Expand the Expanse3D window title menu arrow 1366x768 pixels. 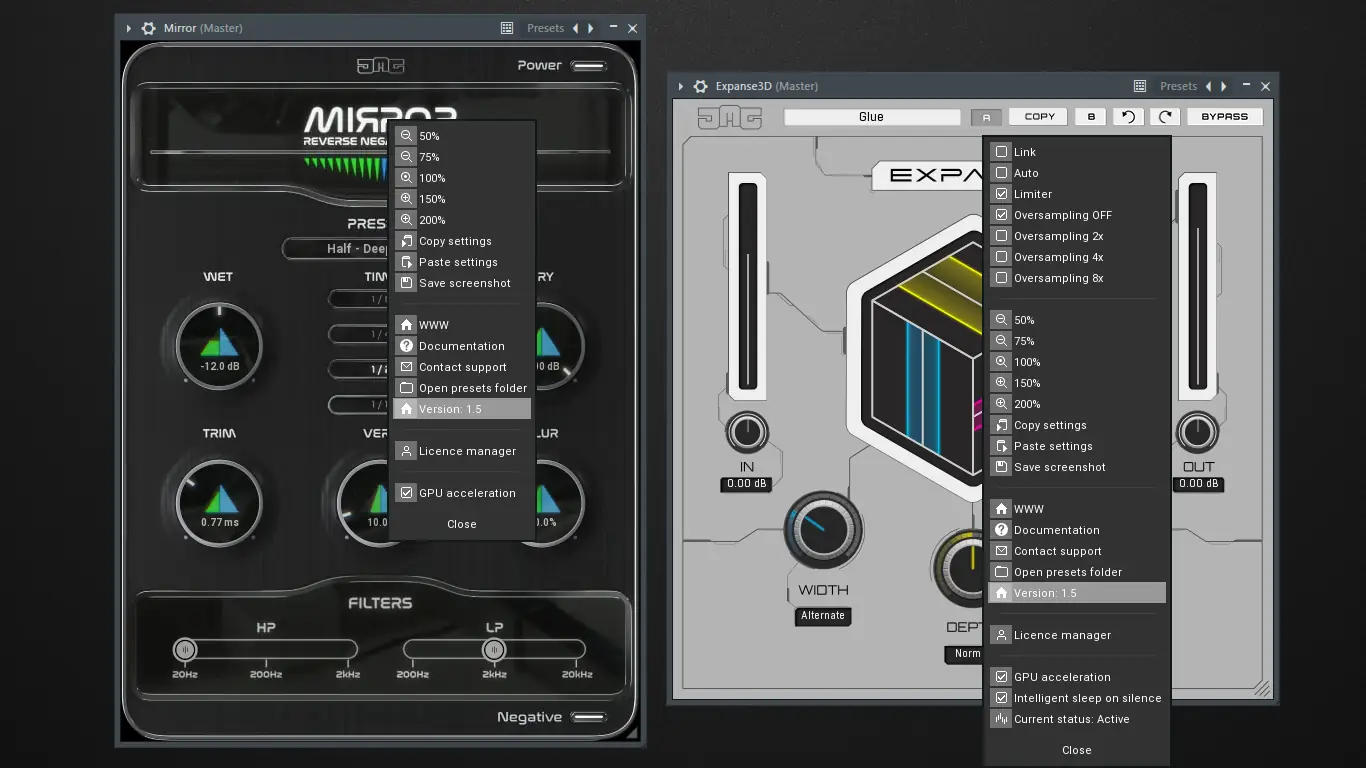681,86
